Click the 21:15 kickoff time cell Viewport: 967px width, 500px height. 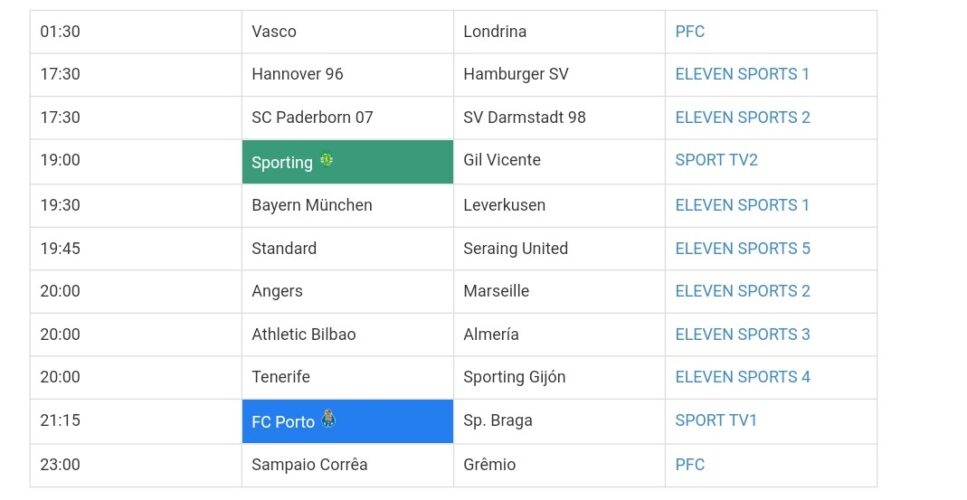(136, 421)
